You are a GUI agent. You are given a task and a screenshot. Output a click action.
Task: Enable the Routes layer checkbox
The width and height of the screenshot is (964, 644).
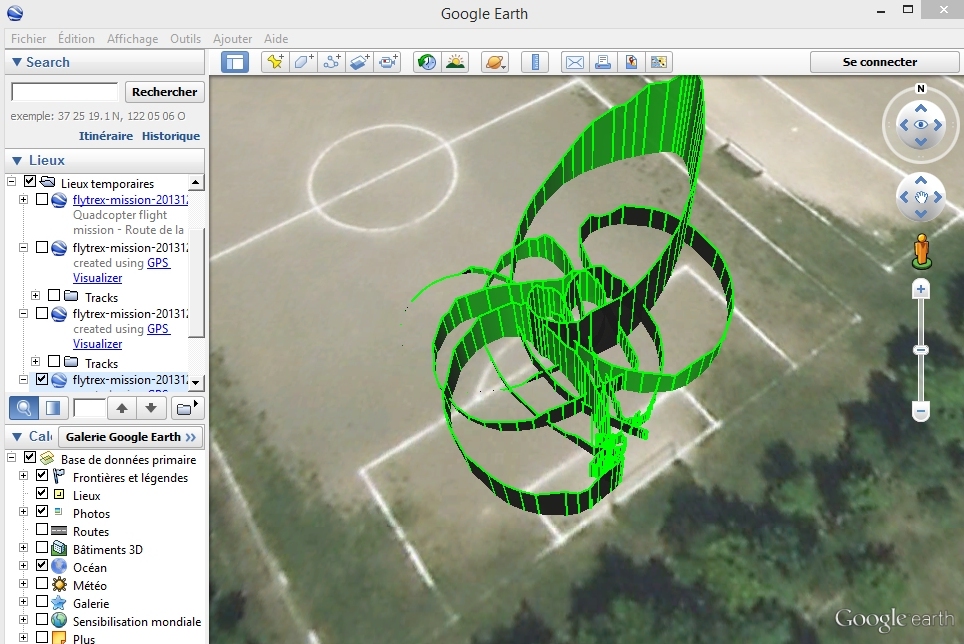click(42, 529)
